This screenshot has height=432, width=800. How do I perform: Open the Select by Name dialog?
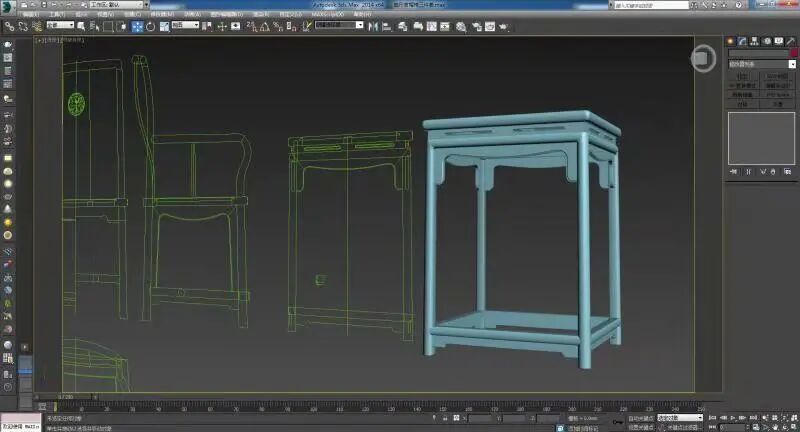pyautogui.click(x=95, y=26)
